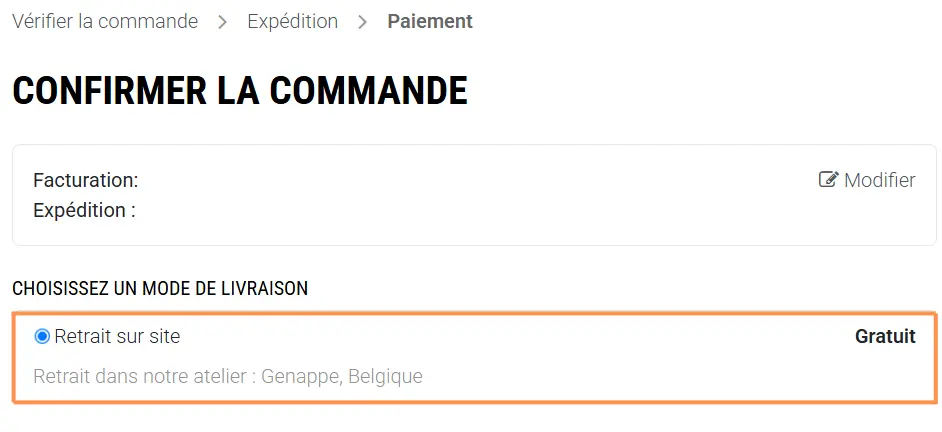Click empty space right of 'Facturation:'

450,180
